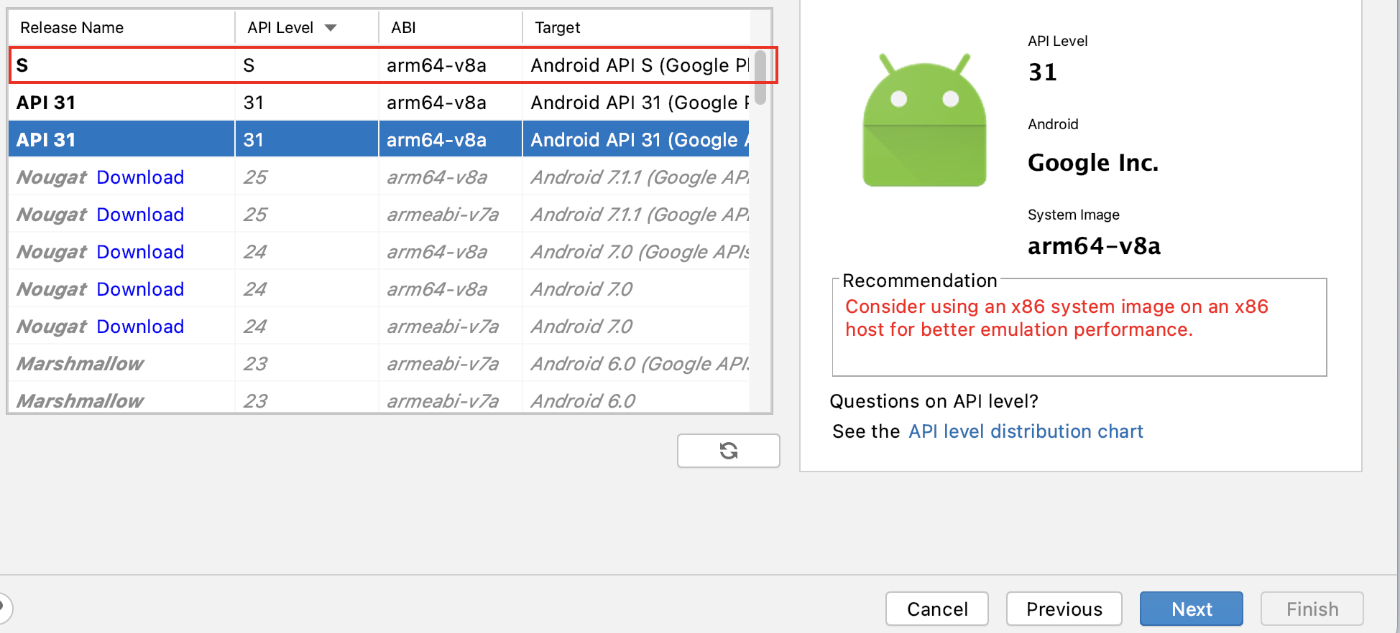Click the Google Inc. vendor text

click(x=1093, y=163)
